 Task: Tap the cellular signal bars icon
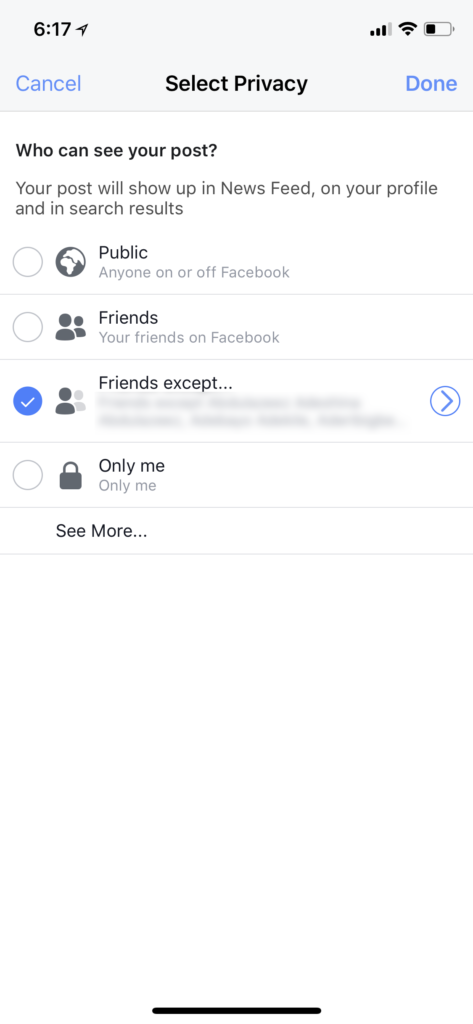[380, 29]
